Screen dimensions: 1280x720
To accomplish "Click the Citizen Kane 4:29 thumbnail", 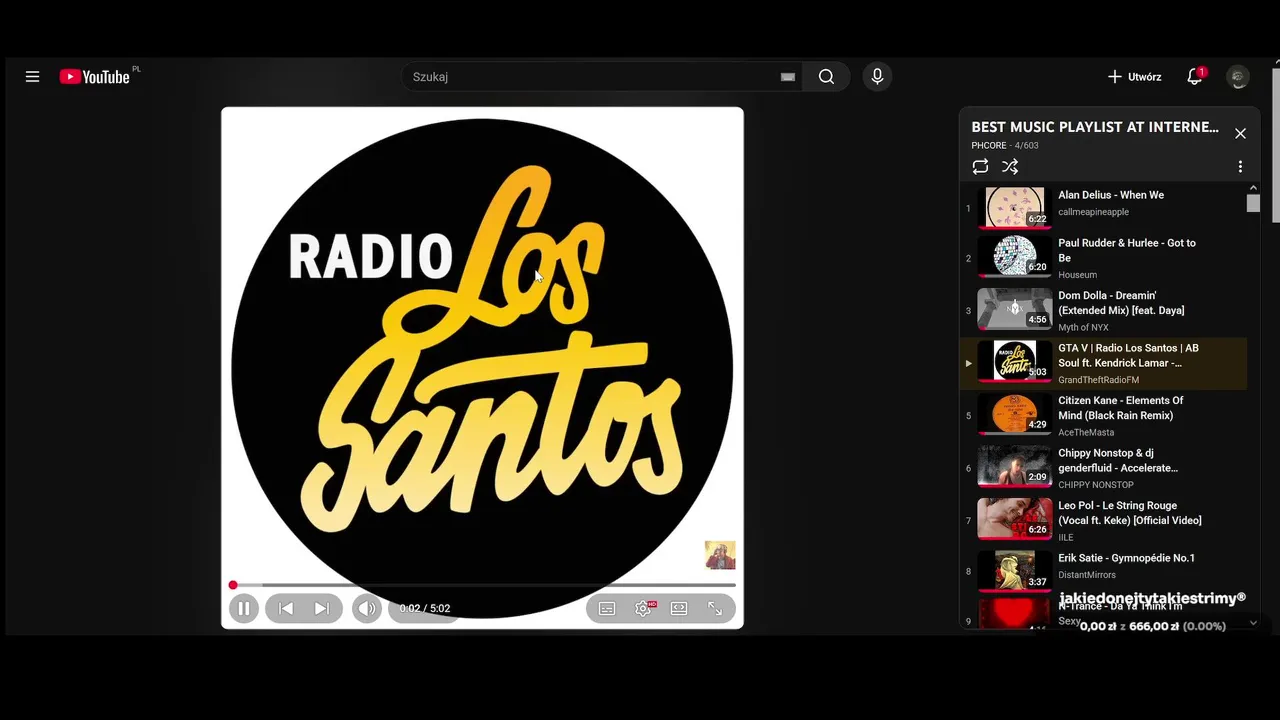I will tap(1014, 414).
